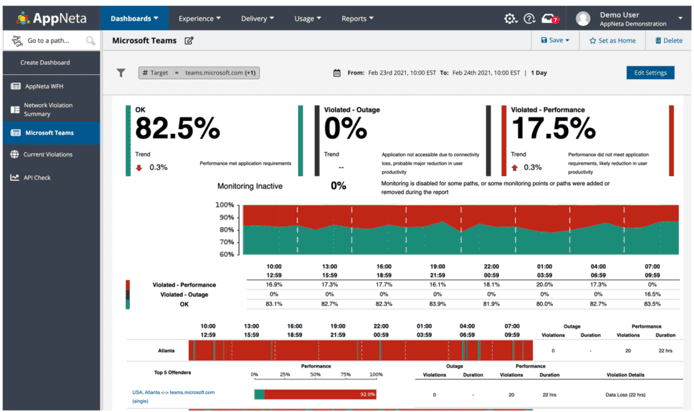This screenshot has width=694, height=412.
Task: Click the edit icon beside Microsoft Teams title
Action: (x=189, y=41)
